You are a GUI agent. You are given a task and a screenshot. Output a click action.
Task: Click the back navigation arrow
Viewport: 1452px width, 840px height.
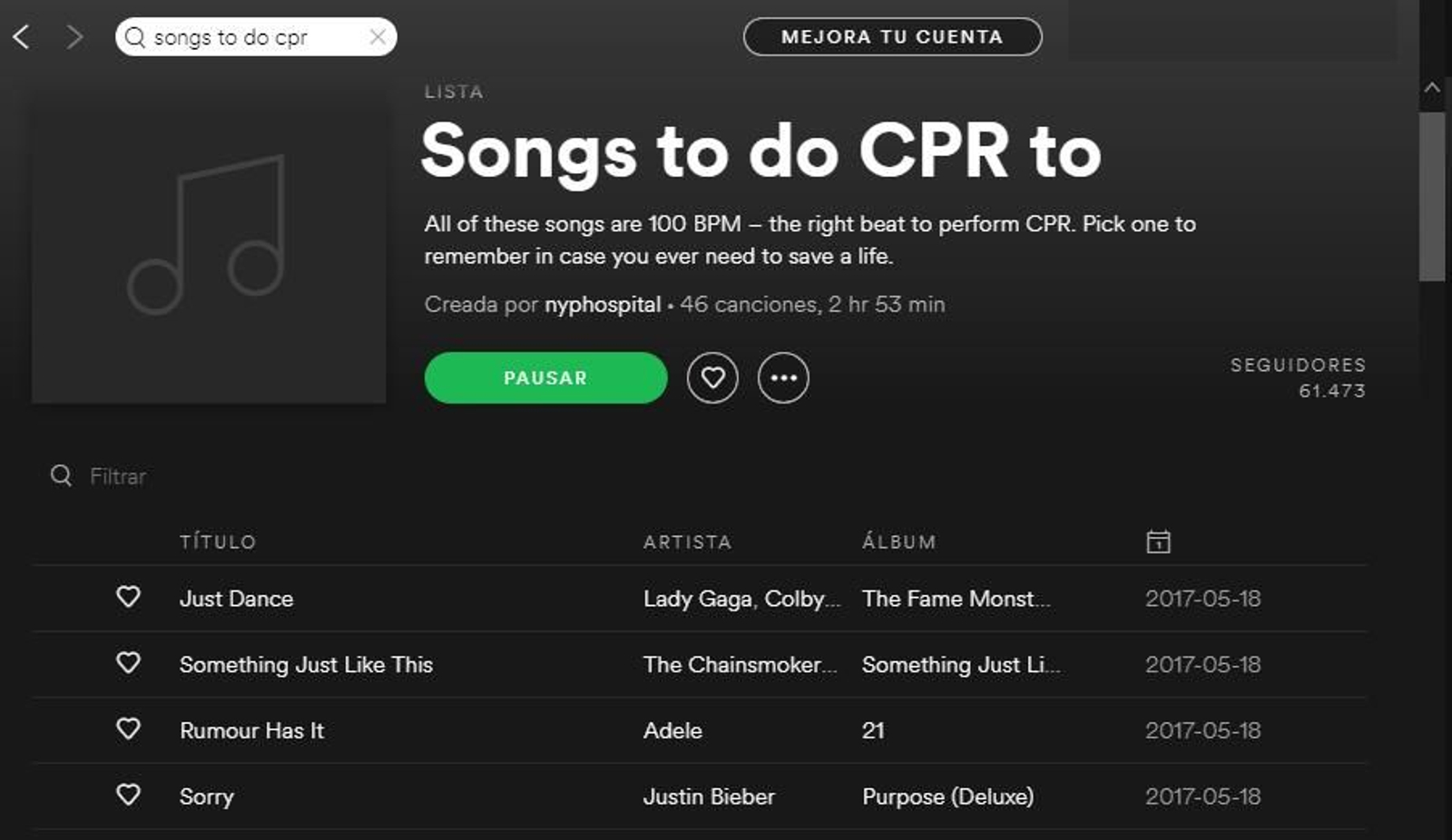(22, 37)
